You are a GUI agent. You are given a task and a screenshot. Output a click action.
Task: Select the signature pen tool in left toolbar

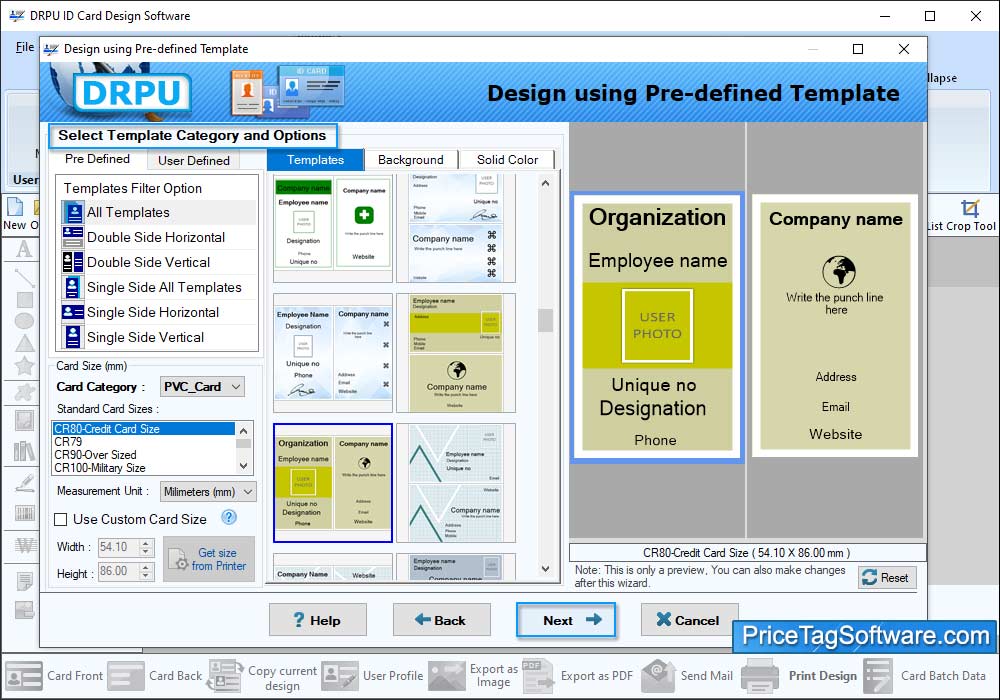pyautogui.click(x=24, y=483)
